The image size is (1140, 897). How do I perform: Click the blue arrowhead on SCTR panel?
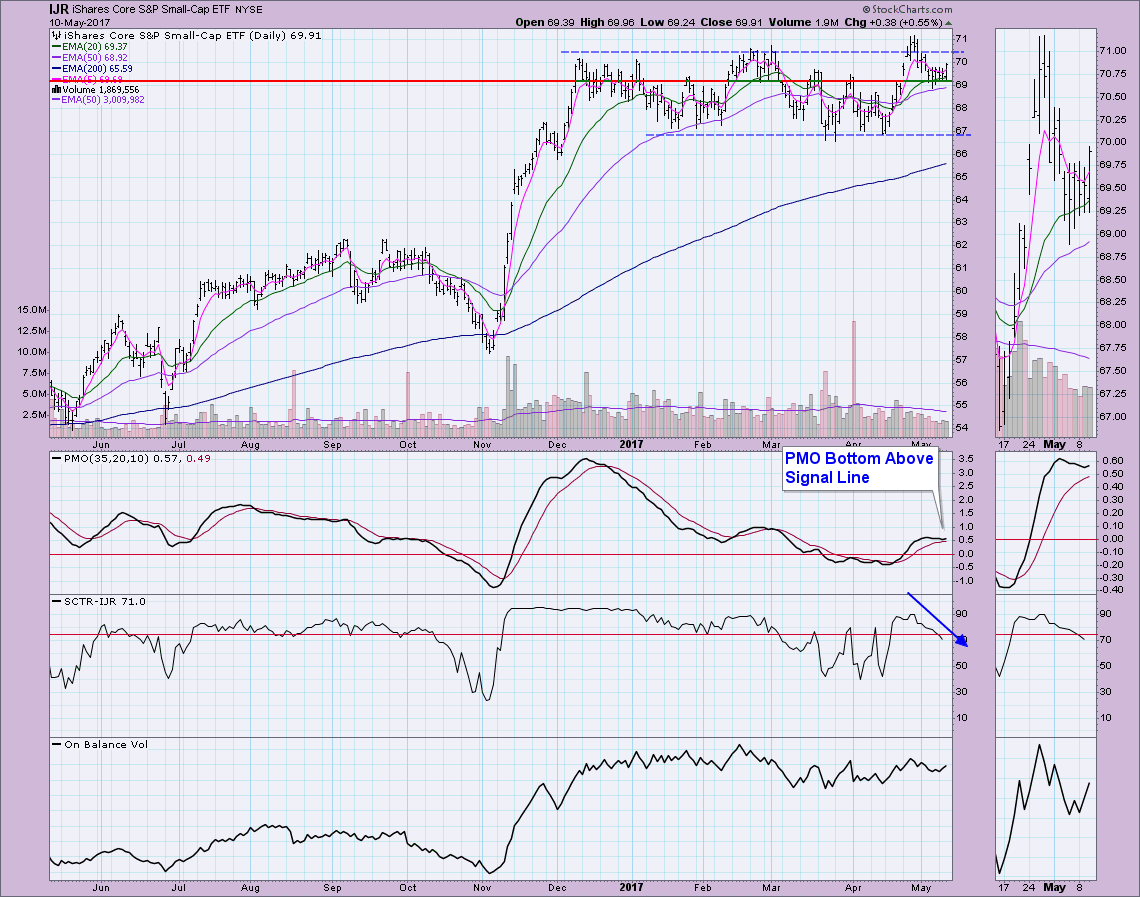964,641
